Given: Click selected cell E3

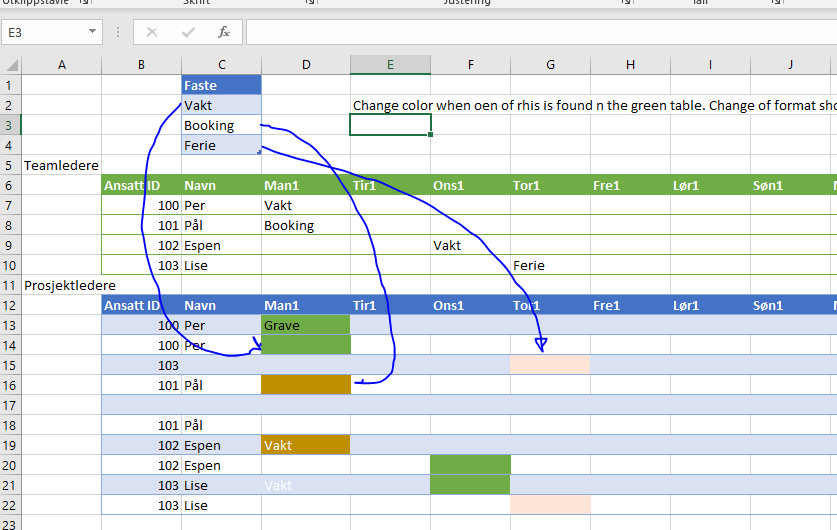Looking at the screenshot, I should click(390, 125).
